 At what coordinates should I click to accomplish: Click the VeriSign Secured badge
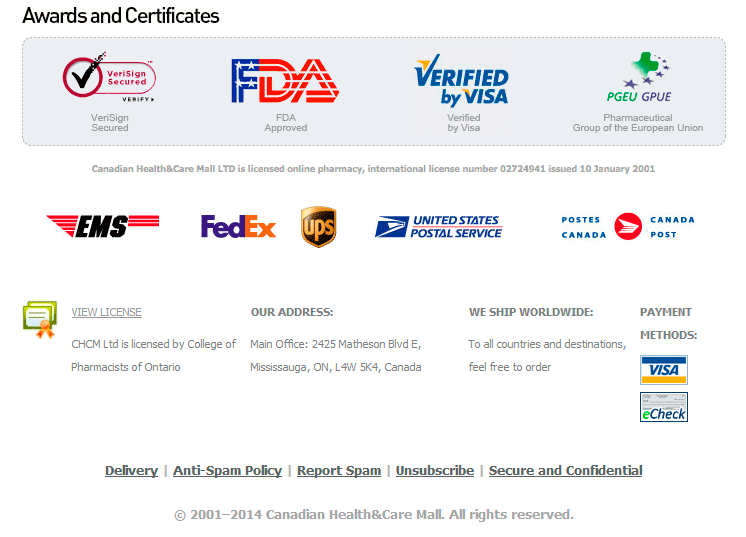click(x=109, y=80)
